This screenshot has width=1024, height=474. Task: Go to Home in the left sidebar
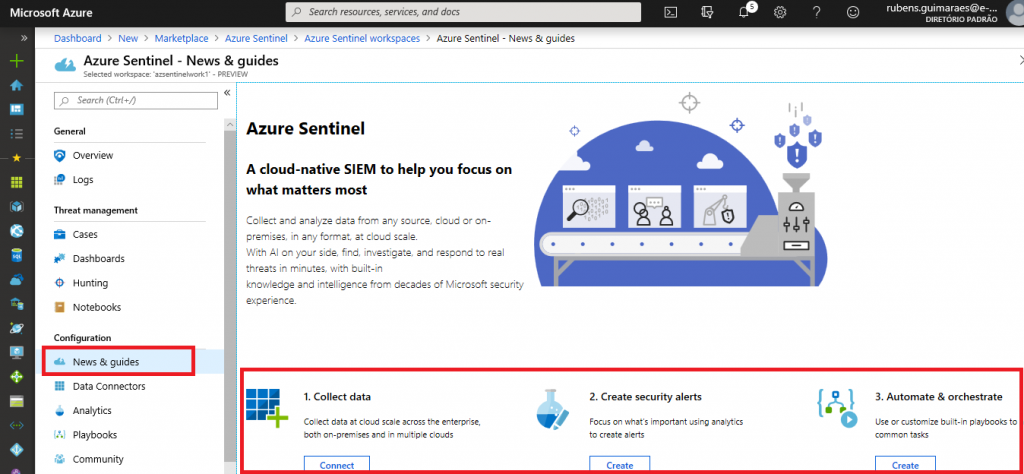tap(16, 85)
